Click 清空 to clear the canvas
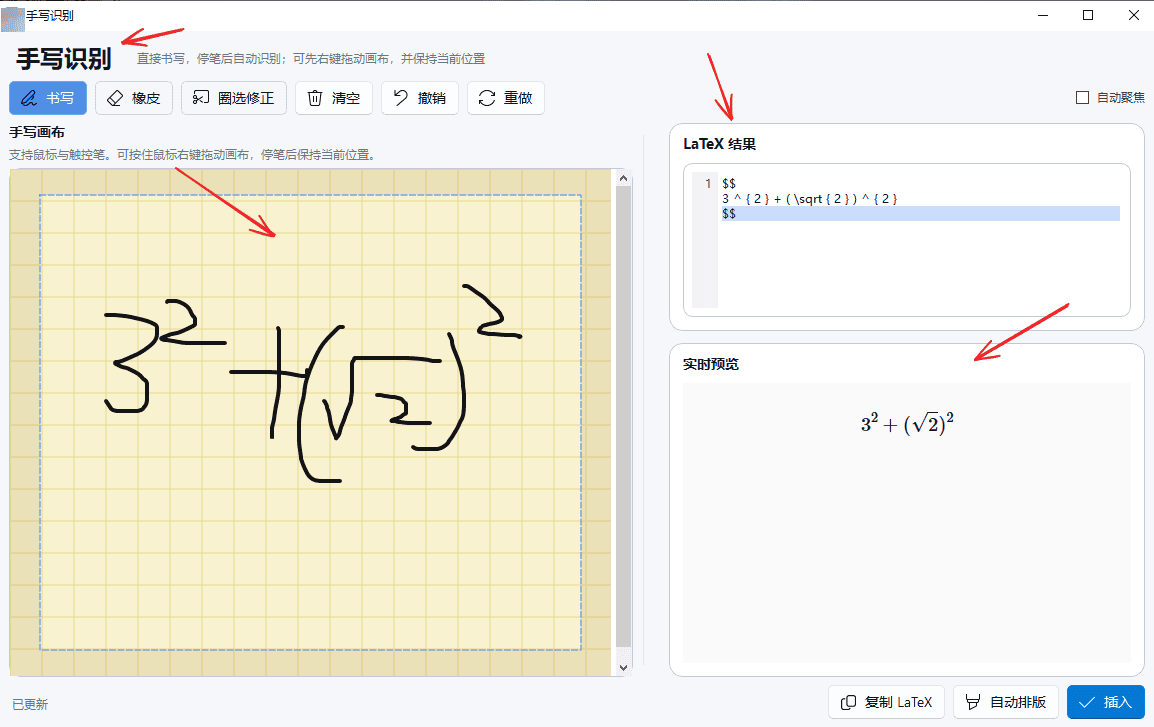 (333, 98)
